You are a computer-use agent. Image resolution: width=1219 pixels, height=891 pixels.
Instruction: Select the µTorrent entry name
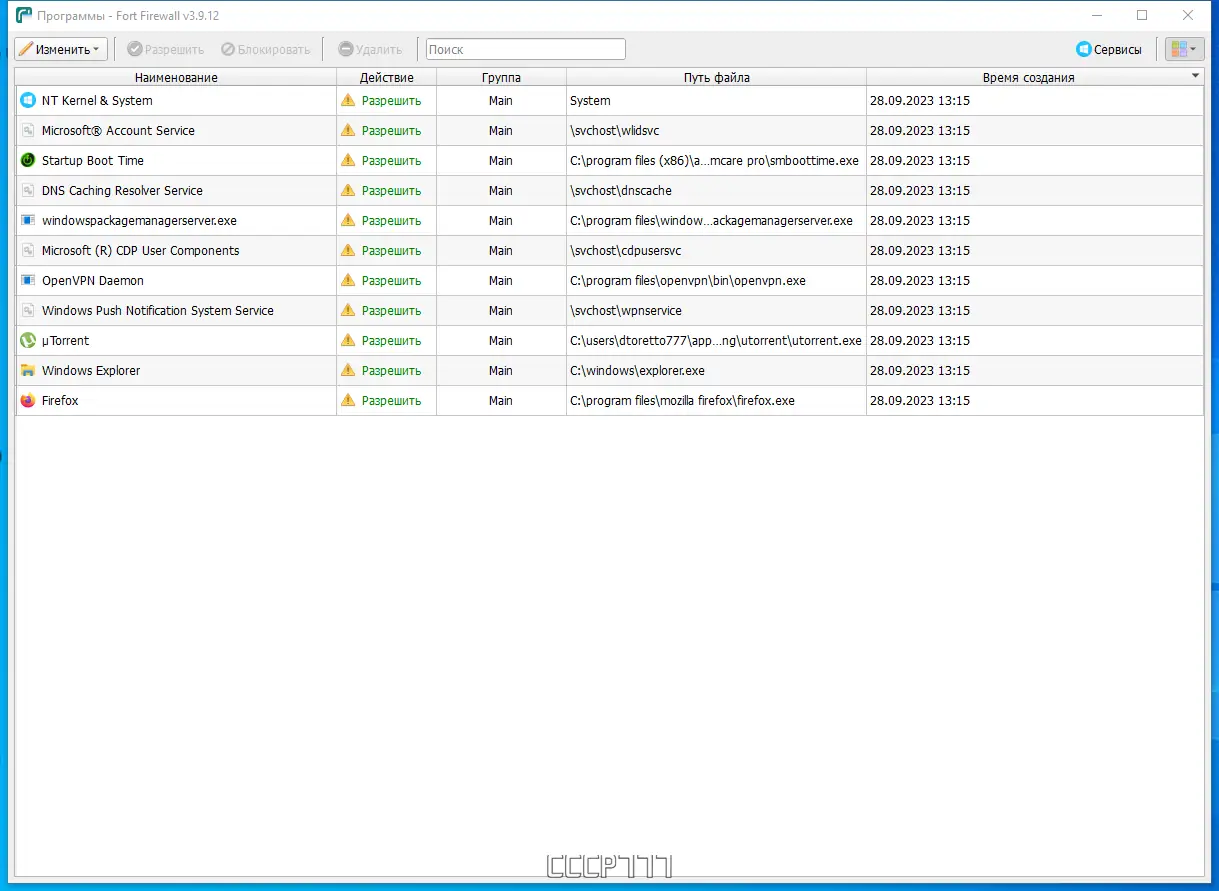coord(65,340)
